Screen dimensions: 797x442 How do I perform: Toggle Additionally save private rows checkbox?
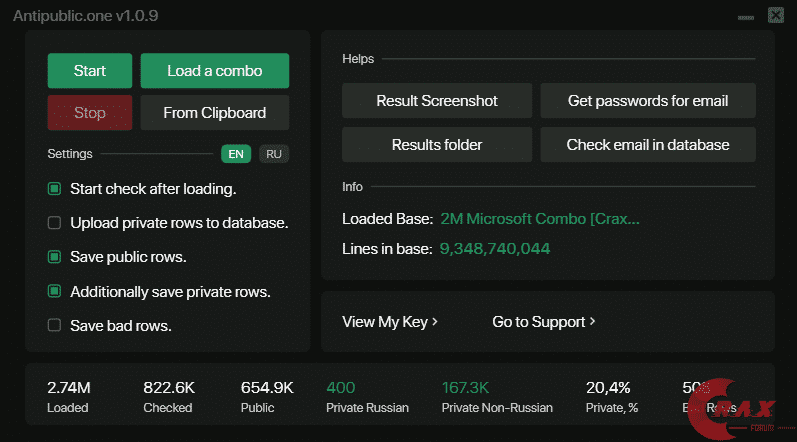(x=55, y=292)
